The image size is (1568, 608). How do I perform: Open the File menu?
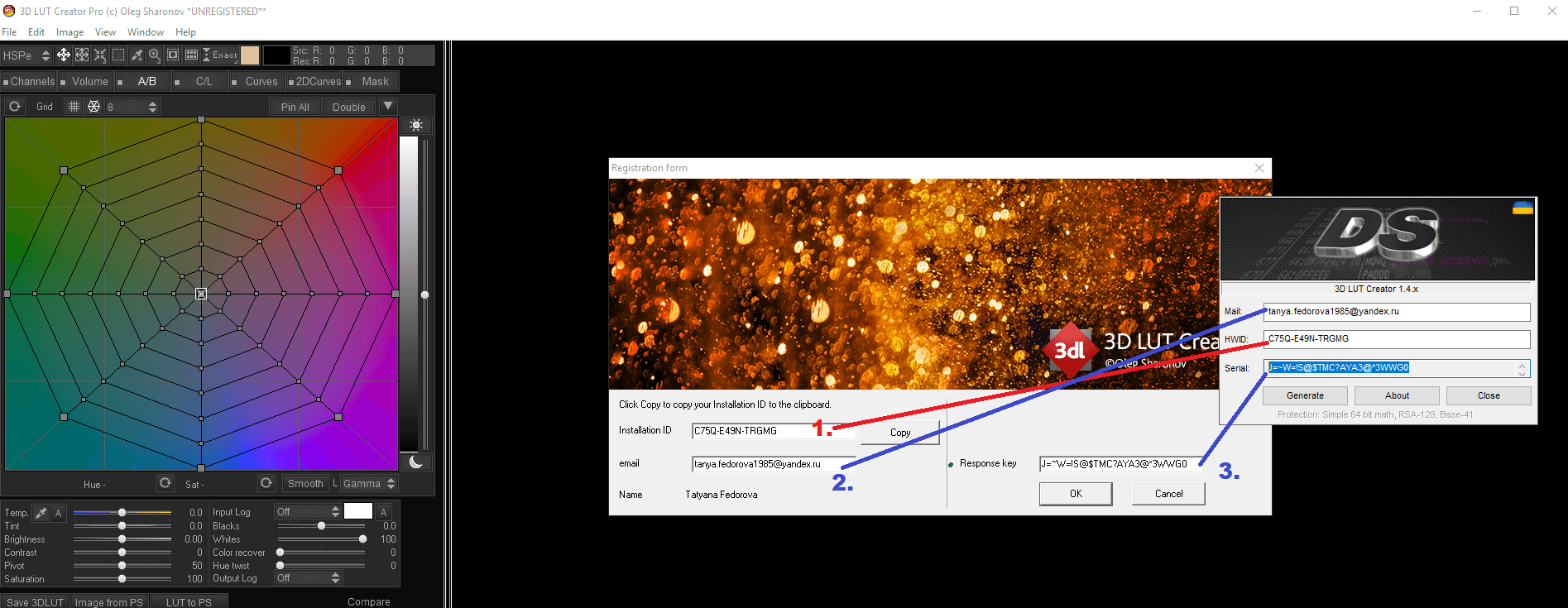pos(9,32)
